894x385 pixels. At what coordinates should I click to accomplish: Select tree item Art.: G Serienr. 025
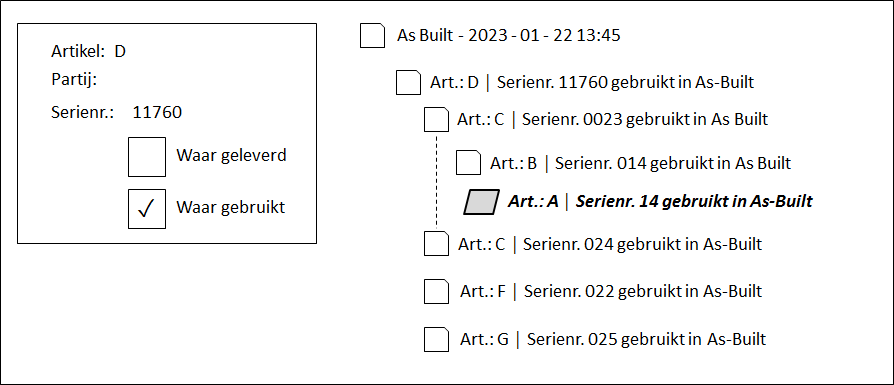pos(613,339)
